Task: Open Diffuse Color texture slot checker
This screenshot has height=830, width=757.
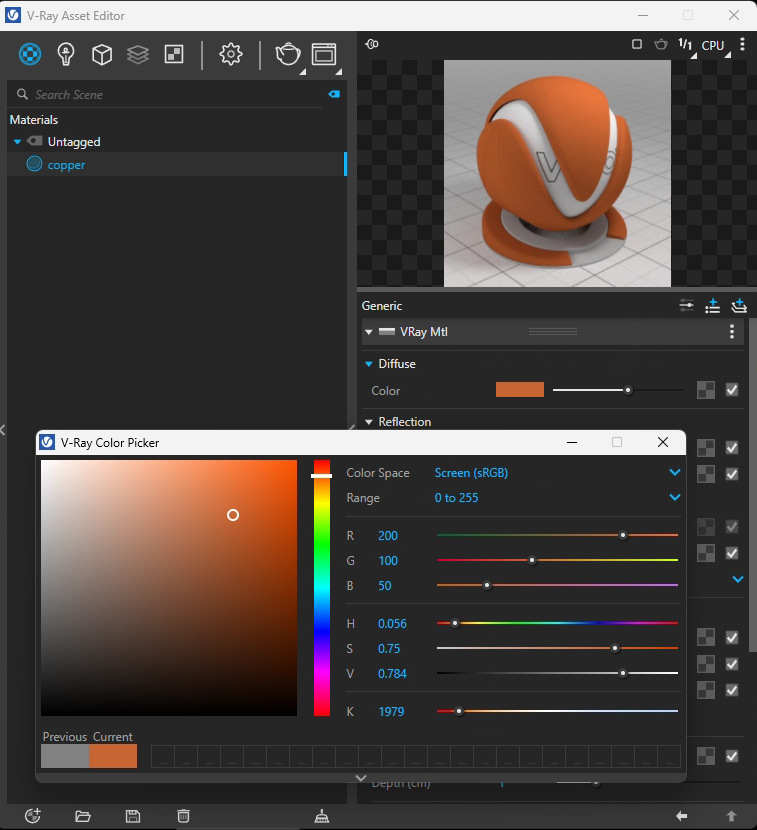Action: [706, 390]
